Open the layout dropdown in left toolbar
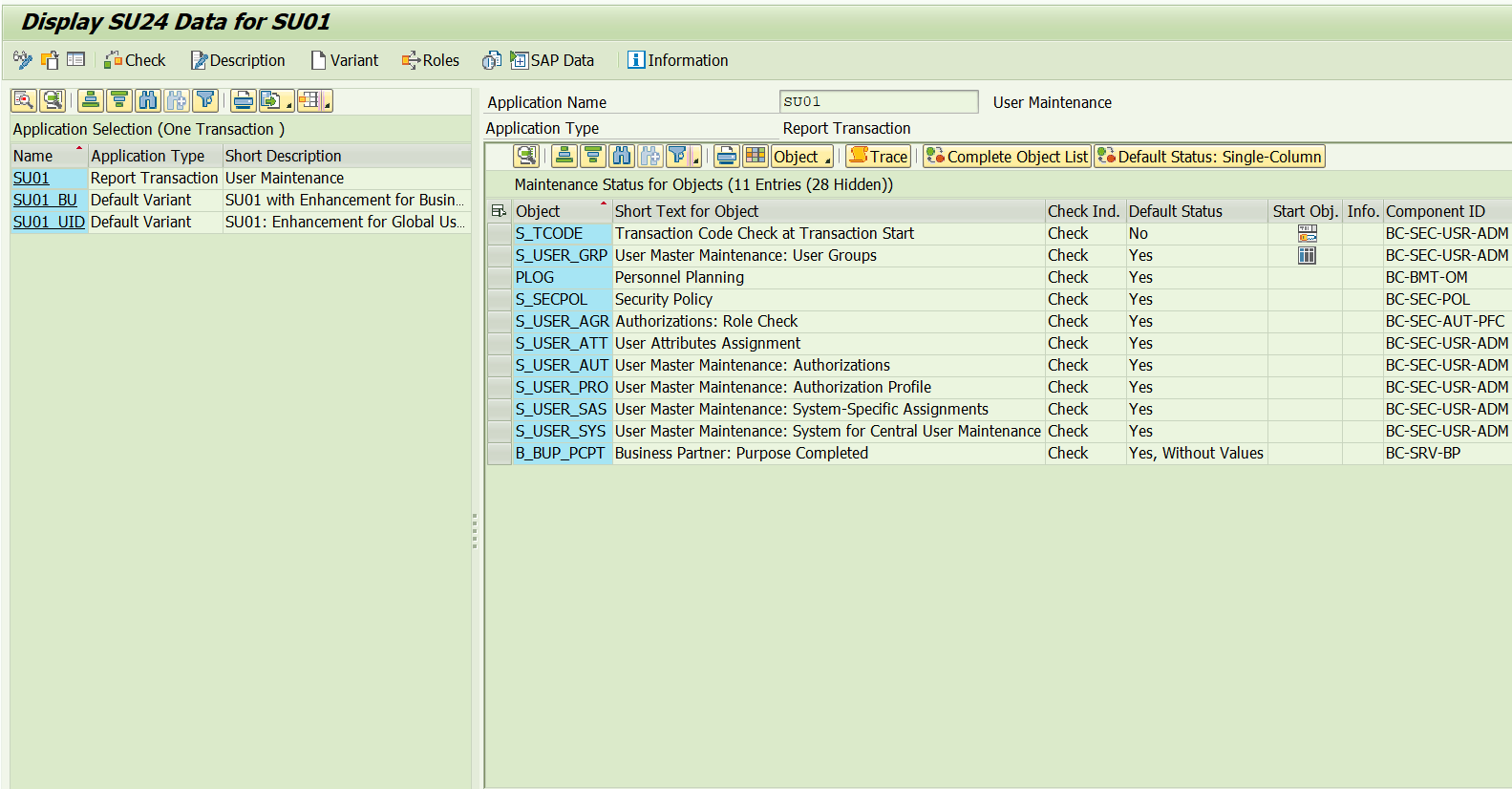This screenshot has height=789, width=1512. tap(314, 100)
